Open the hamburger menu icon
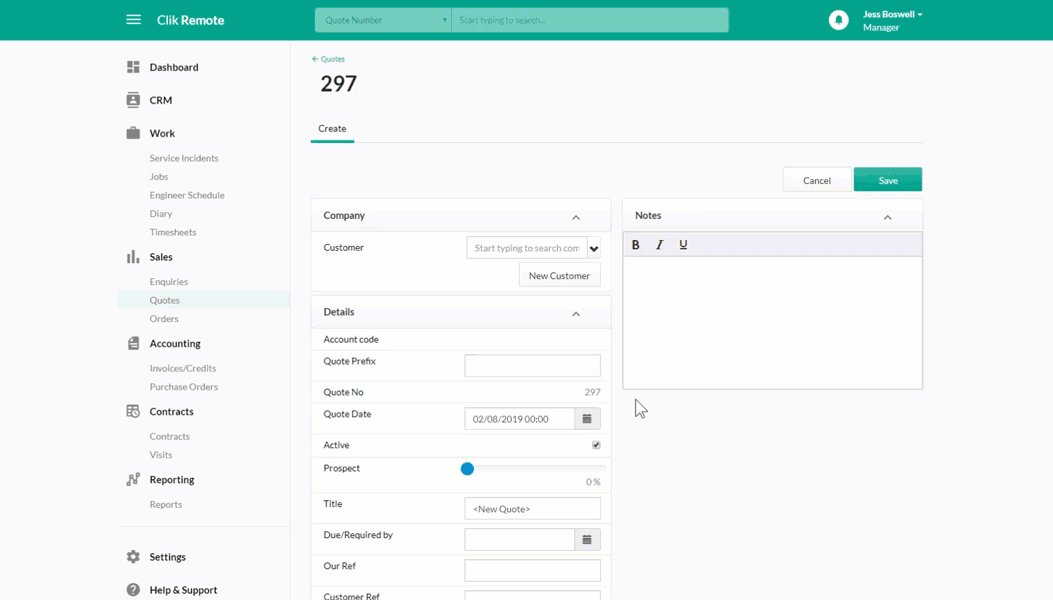The image size is (1053, 600). [x=134, y=19]
